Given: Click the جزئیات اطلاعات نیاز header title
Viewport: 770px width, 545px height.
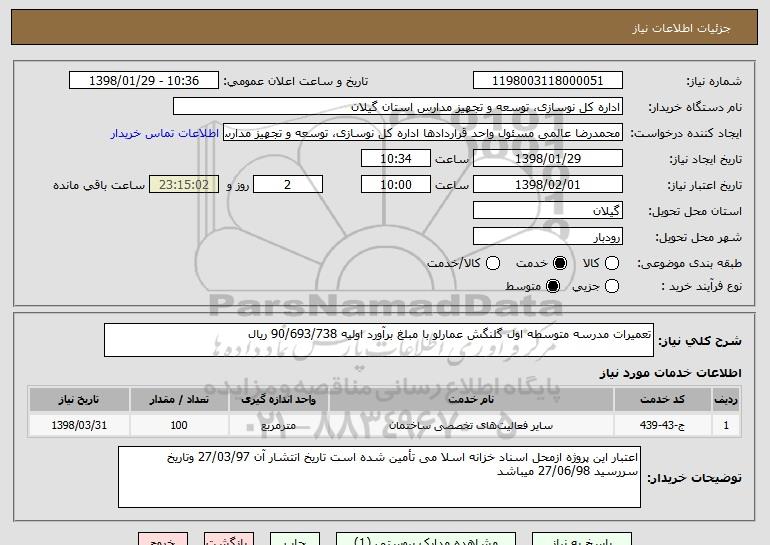Looking at the screenshot, I should click(681, 28).
